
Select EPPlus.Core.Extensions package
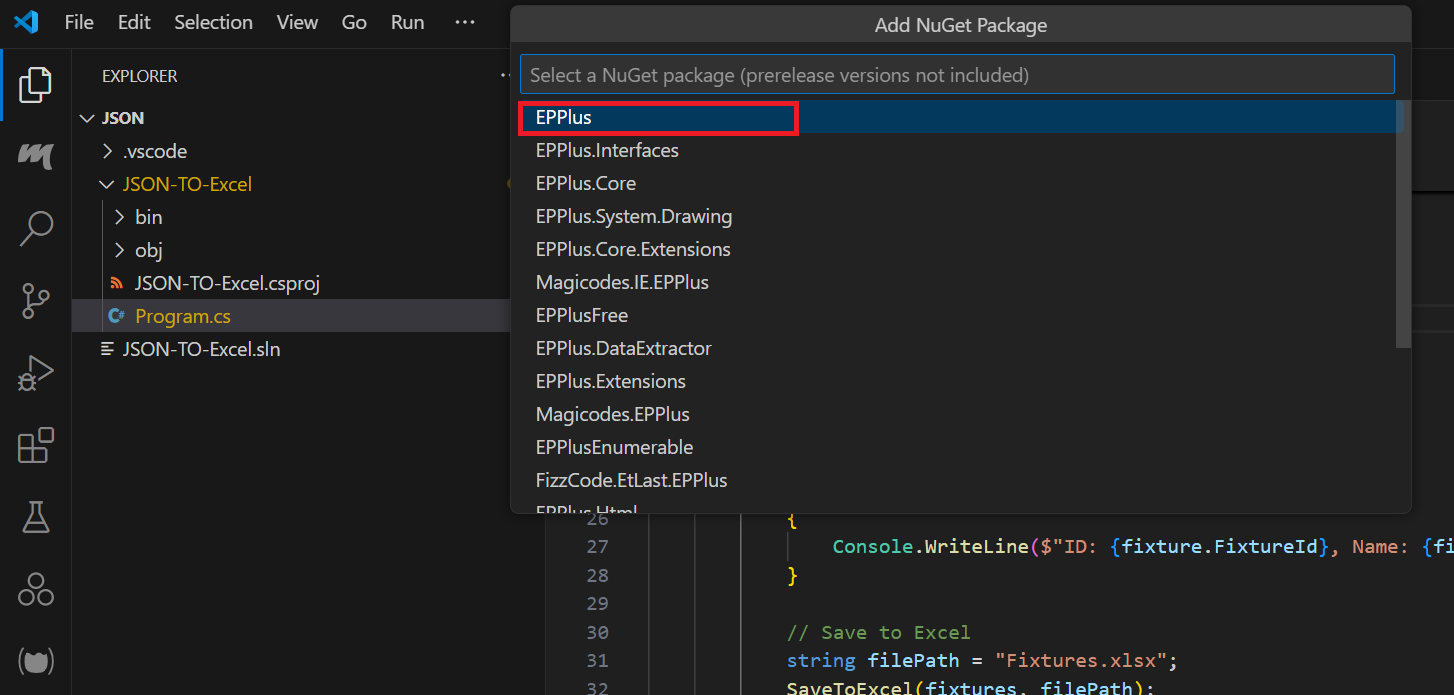955,249
